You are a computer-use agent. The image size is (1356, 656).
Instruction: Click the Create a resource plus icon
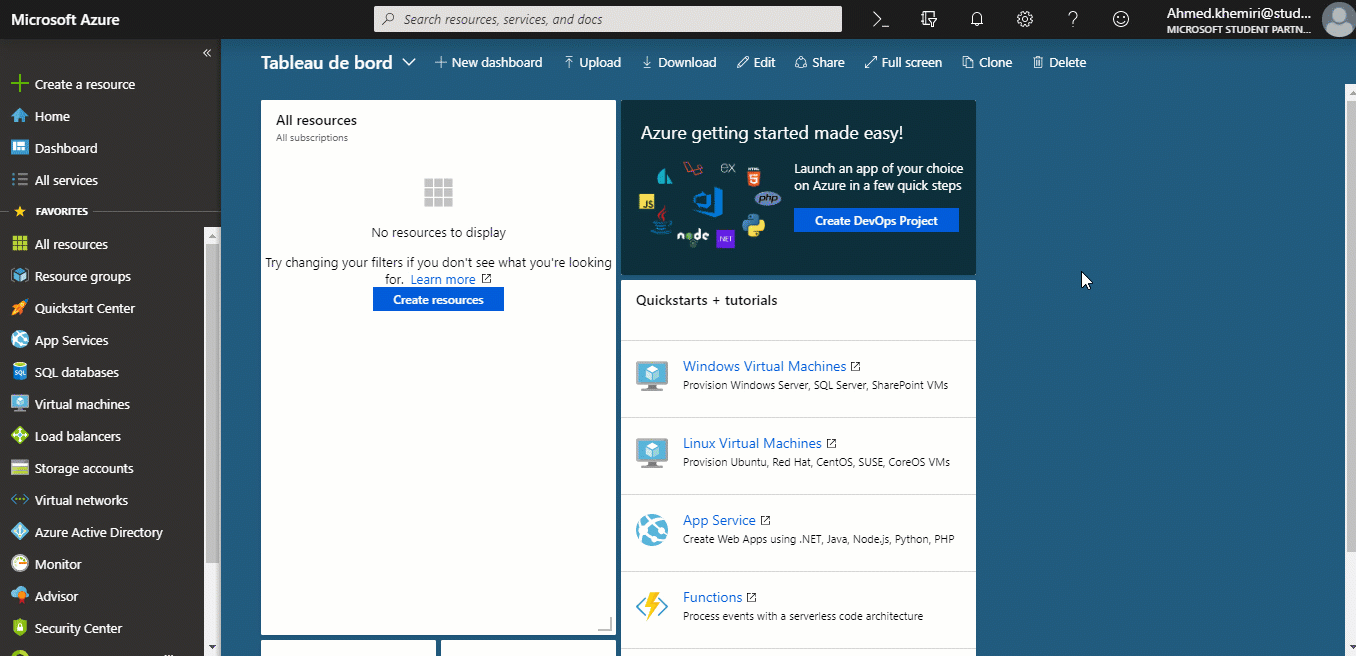pos(18,84)
